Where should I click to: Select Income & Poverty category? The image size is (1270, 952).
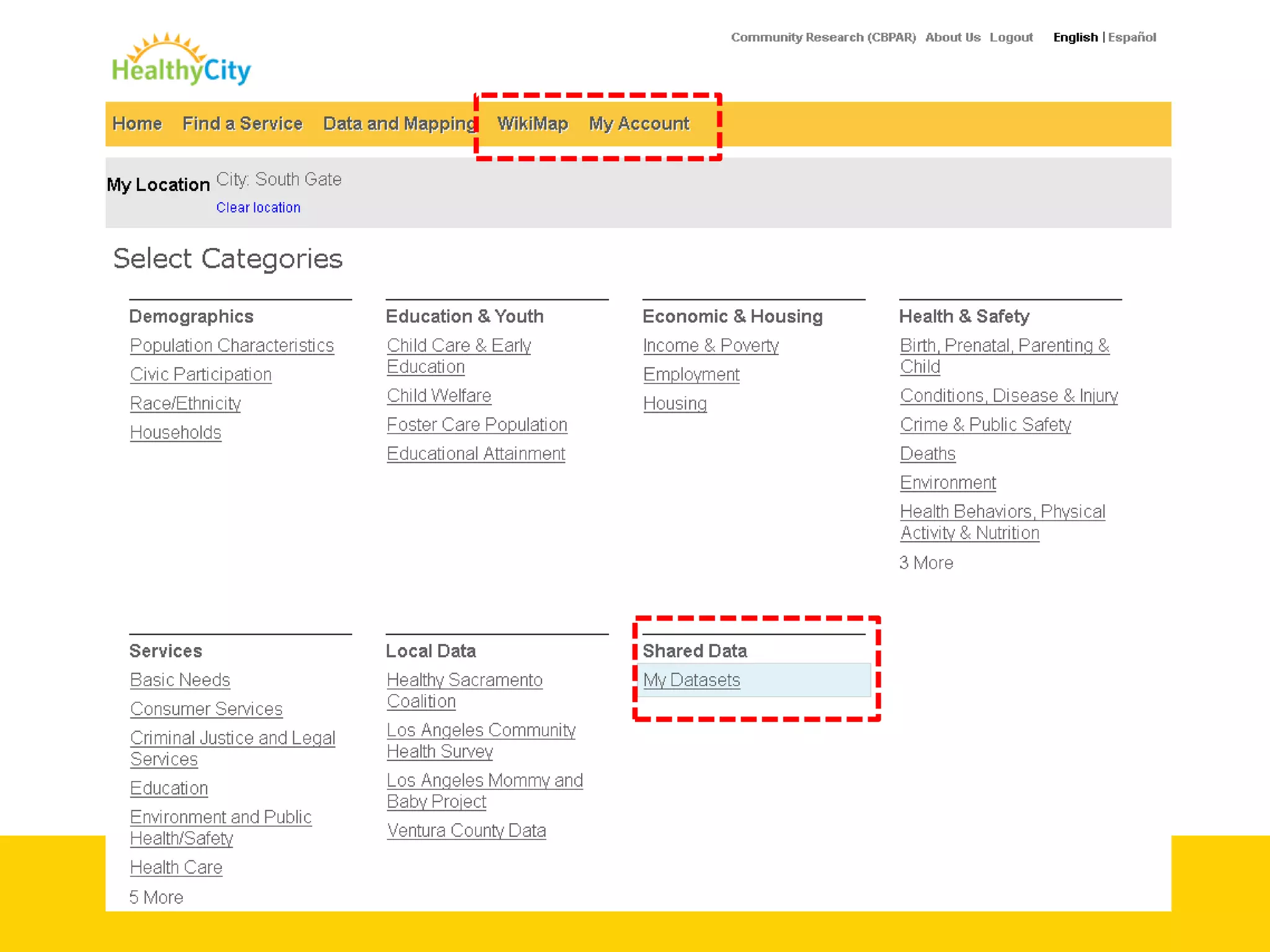tap(711, 345)
